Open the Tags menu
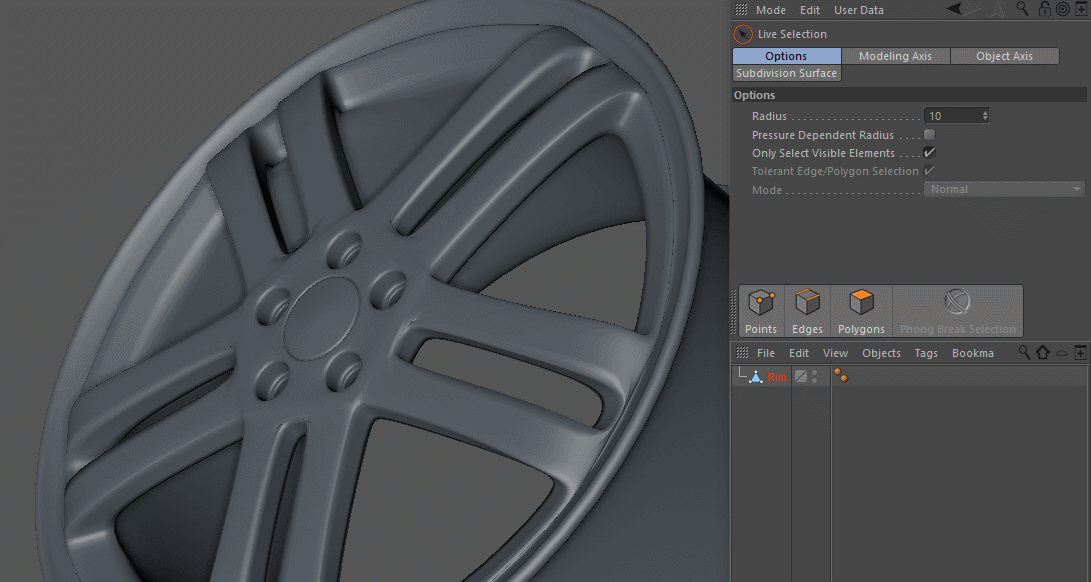This screenshot has height=582, width=1091. point(926,353)
